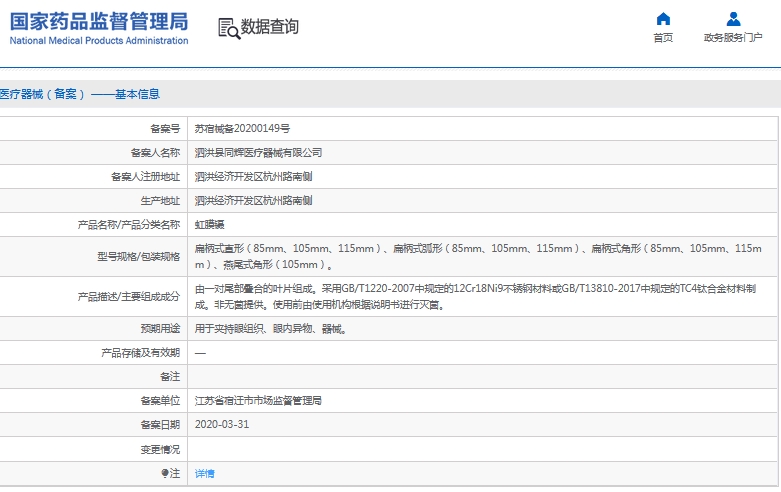Click the 数据查询 search document icon
This screenshot has height=492, width=781.
coord(229,28)
